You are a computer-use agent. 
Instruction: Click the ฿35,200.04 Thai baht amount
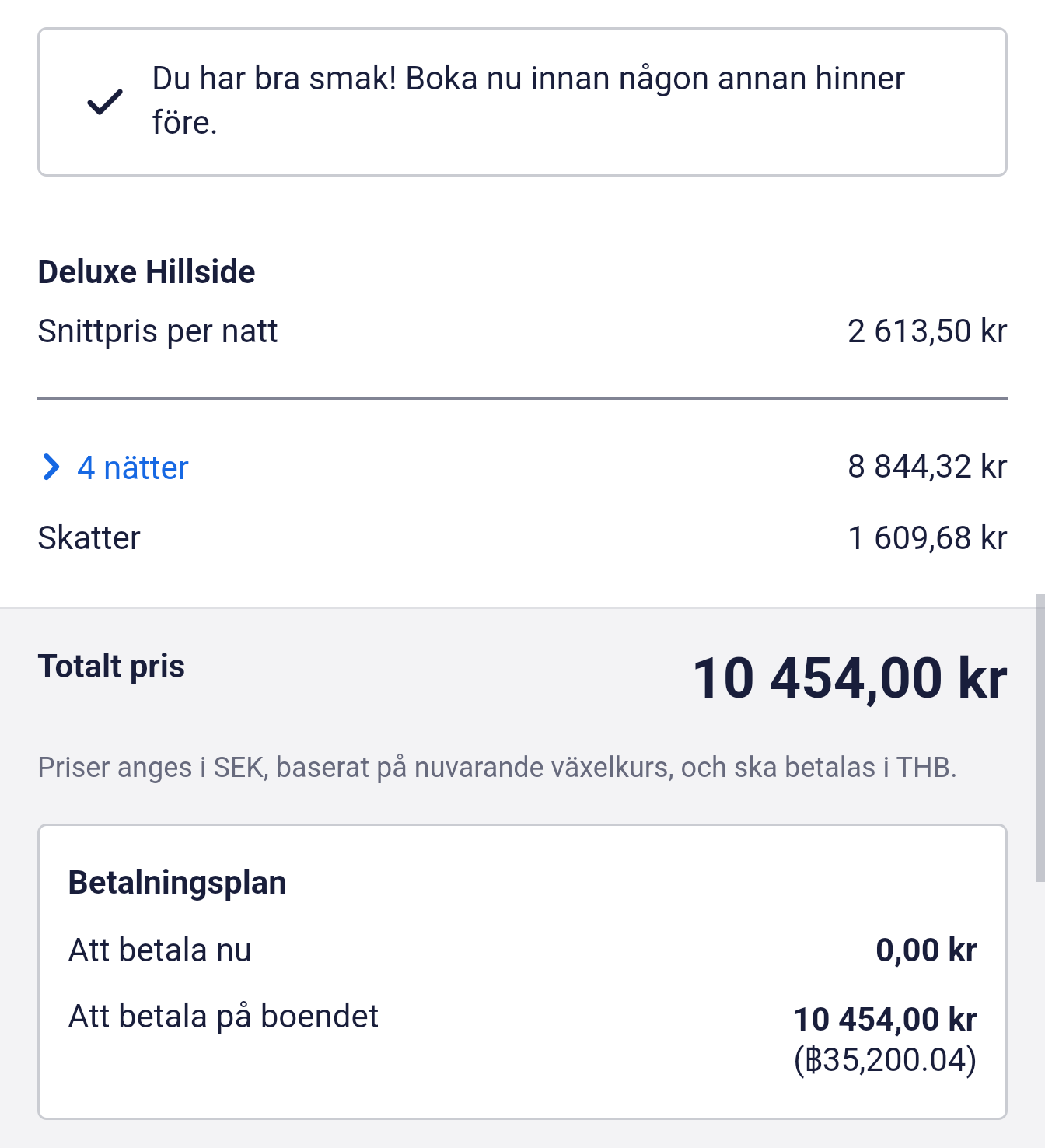[885, 1060]
